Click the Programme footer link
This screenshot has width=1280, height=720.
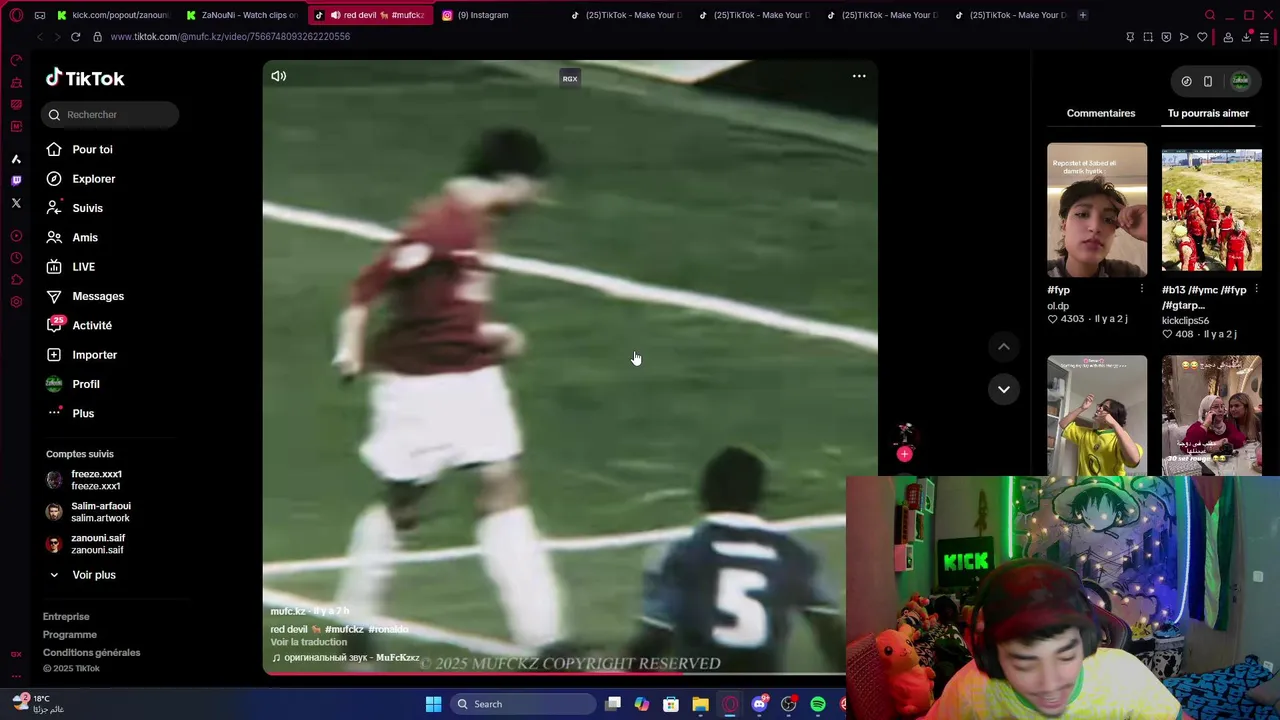pos(70,635)
